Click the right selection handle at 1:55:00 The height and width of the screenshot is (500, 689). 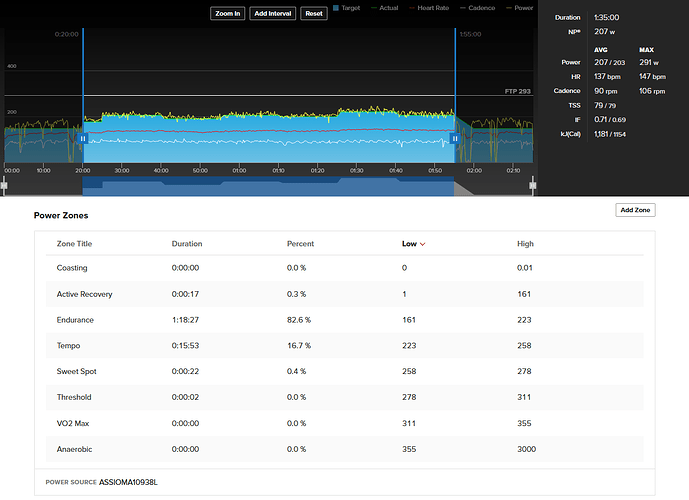click(455, 139)
